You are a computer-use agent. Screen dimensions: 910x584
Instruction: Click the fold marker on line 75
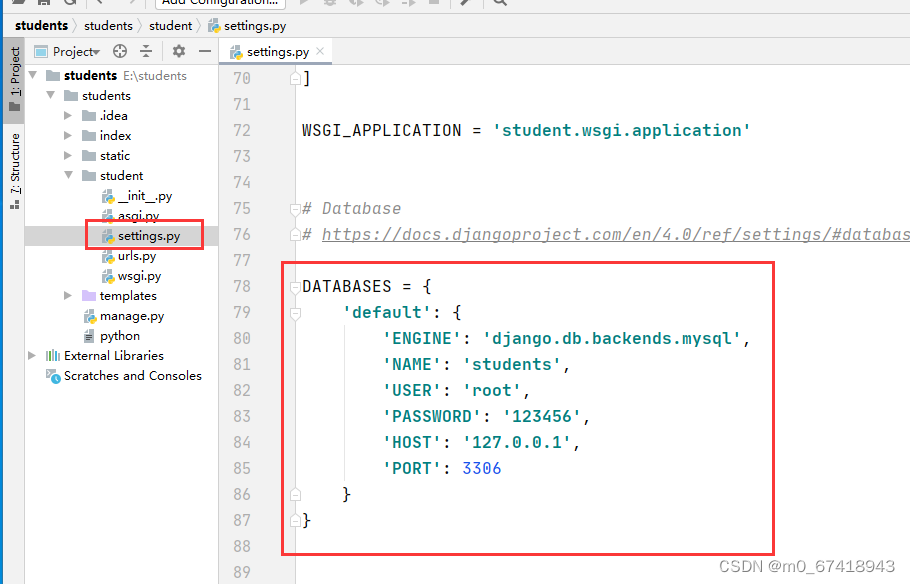point(295,208)
